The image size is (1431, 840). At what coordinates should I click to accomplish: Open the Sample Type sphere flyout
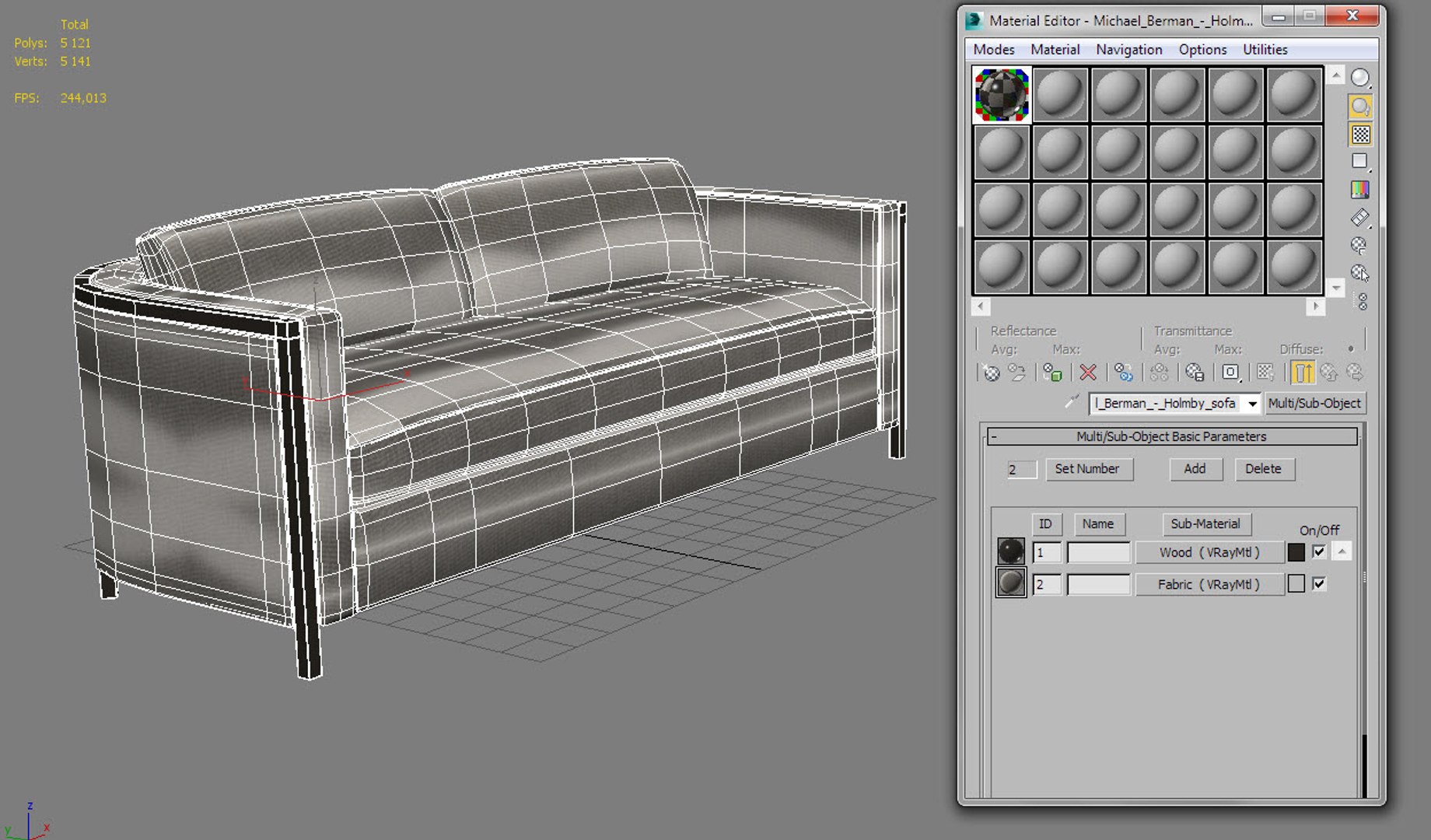point(1360,78)
